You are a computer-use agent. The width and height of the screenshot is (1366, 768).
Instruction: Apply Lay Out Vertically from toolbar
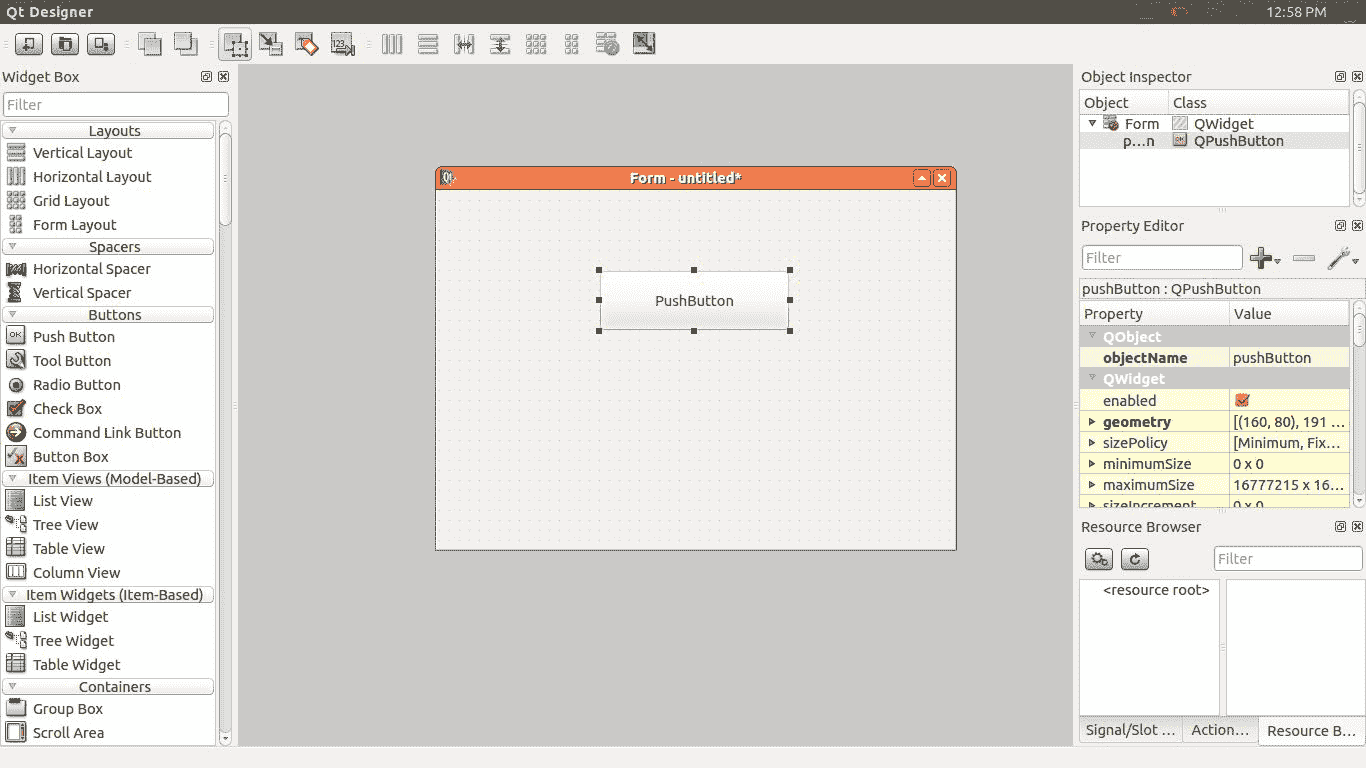tap(428, 44)
